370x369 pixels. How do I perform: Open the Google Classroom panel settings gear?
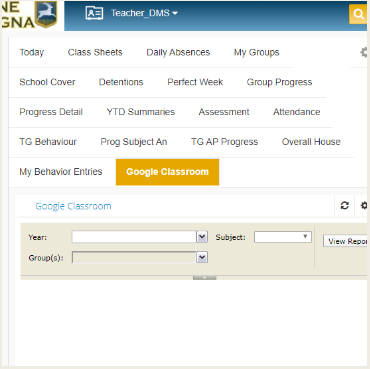364,205
